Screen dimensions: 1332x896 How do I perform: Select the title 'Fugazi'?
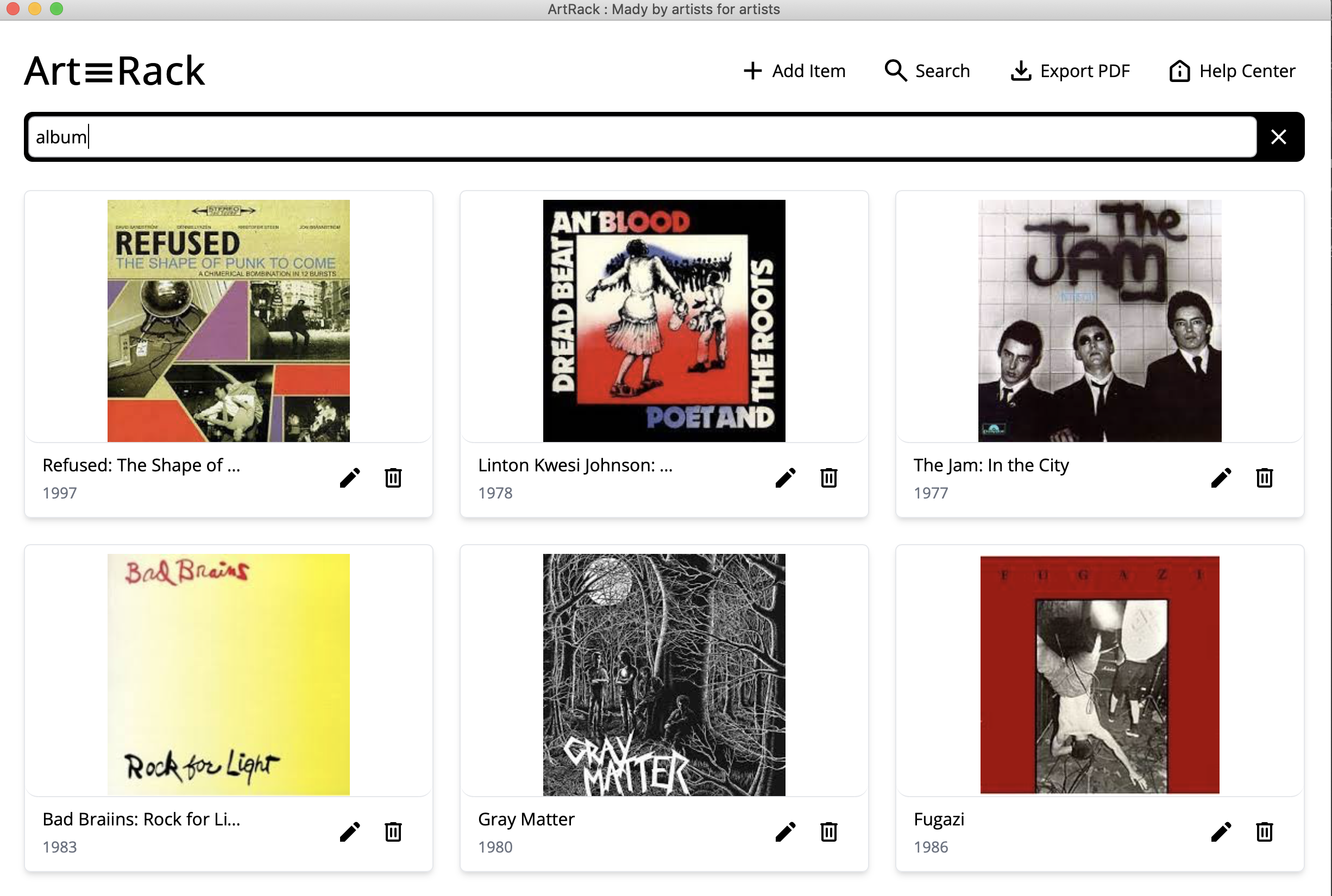[939, 819]
